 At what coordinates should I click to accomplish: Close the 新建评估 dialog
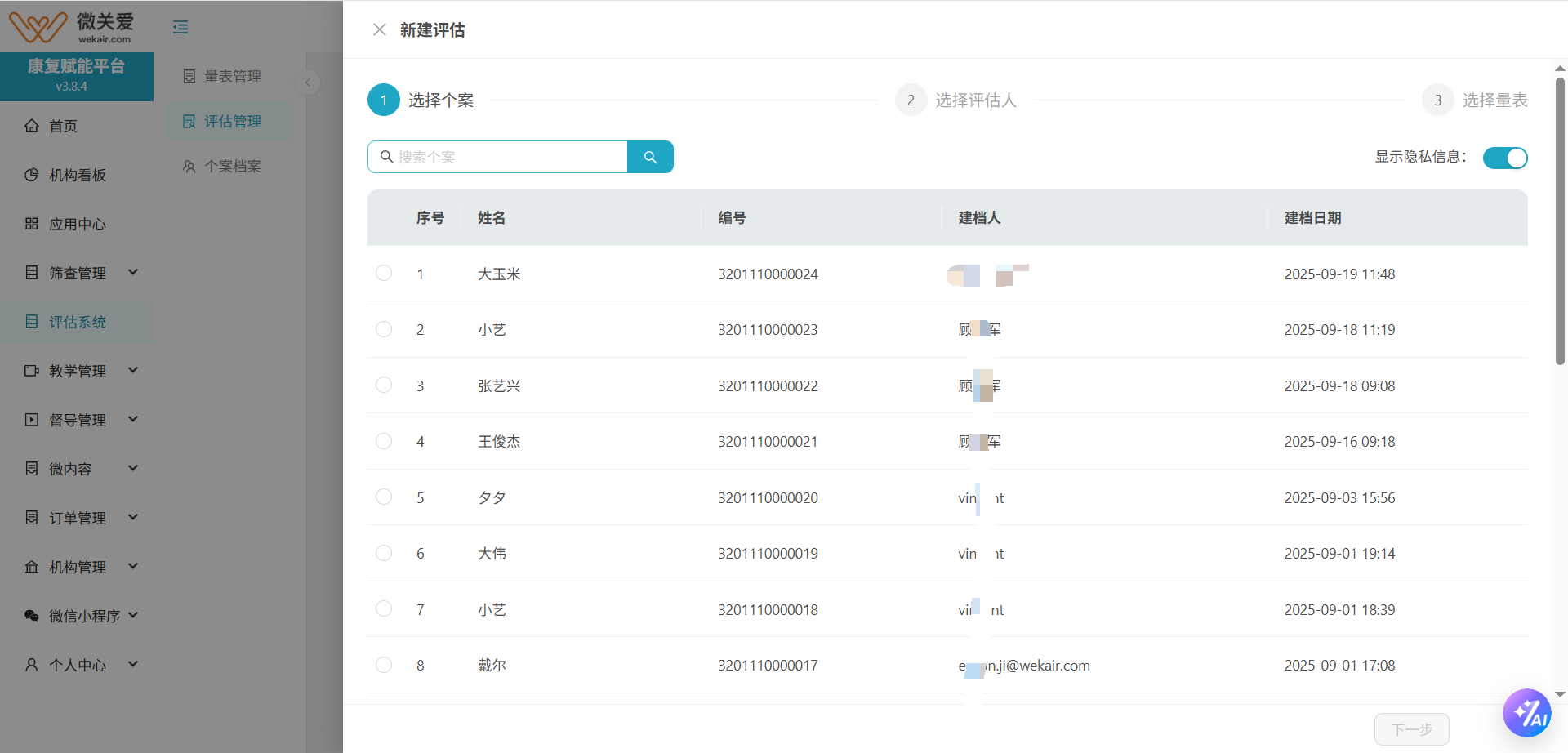tap(378, 29)
